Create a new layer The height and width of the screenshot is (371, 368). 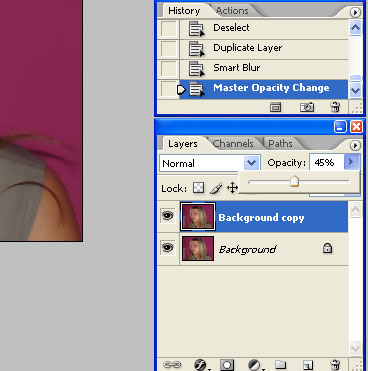308,365
